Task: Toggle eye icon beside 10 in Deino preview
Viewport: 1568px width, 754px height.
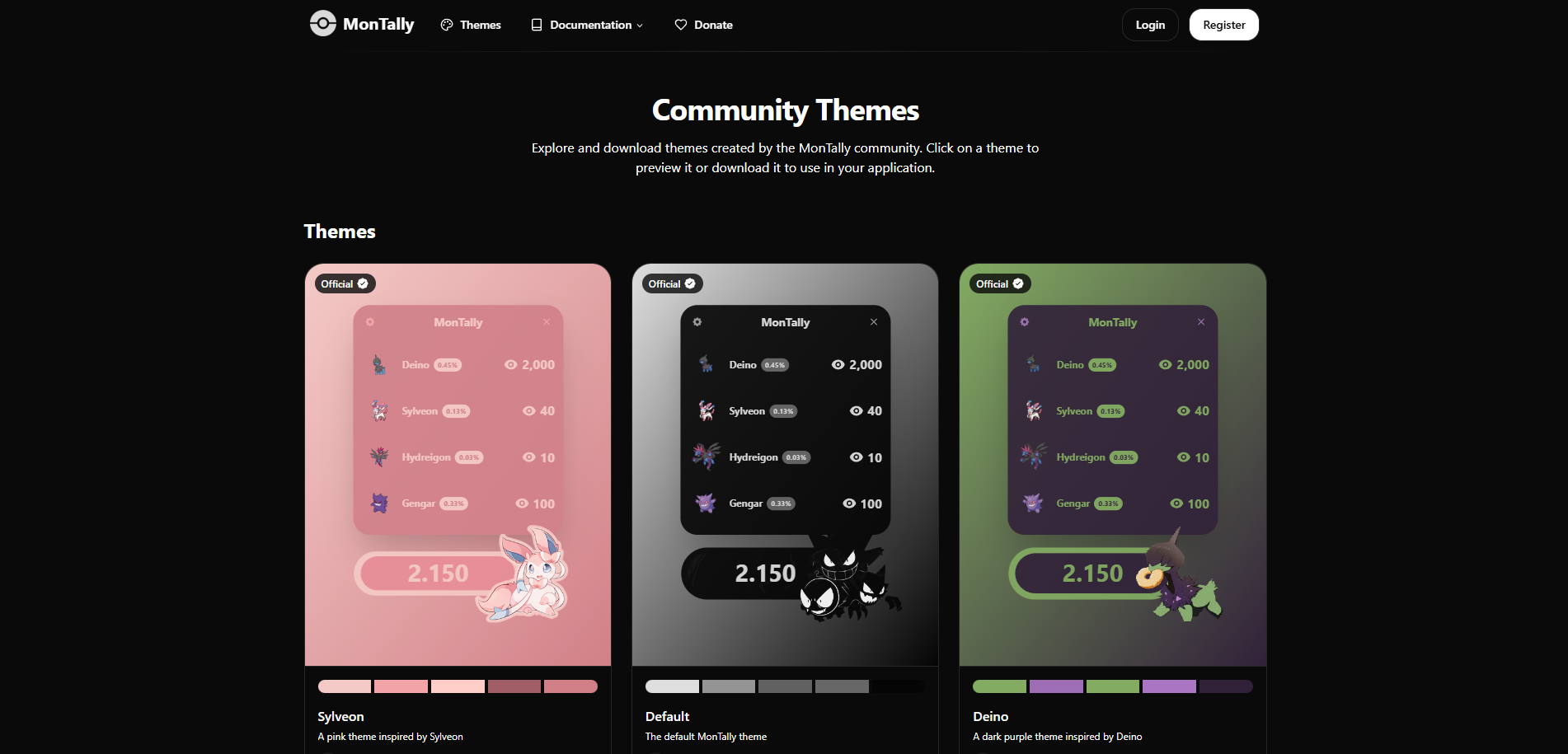Action: point(1183,457)
